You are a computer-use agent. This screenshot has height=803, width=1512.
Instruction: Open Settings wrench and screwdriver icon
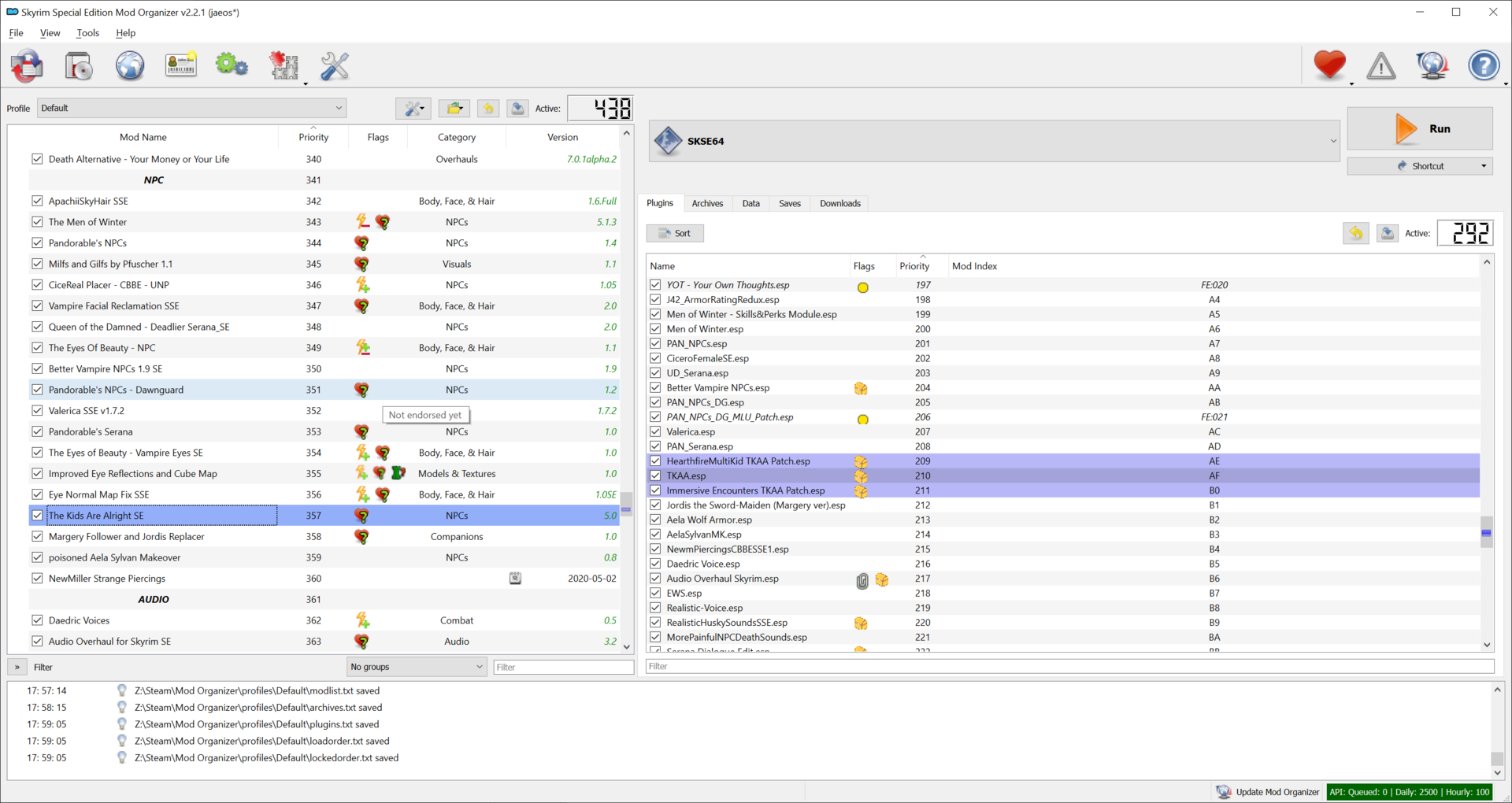(x=335, y=65)
